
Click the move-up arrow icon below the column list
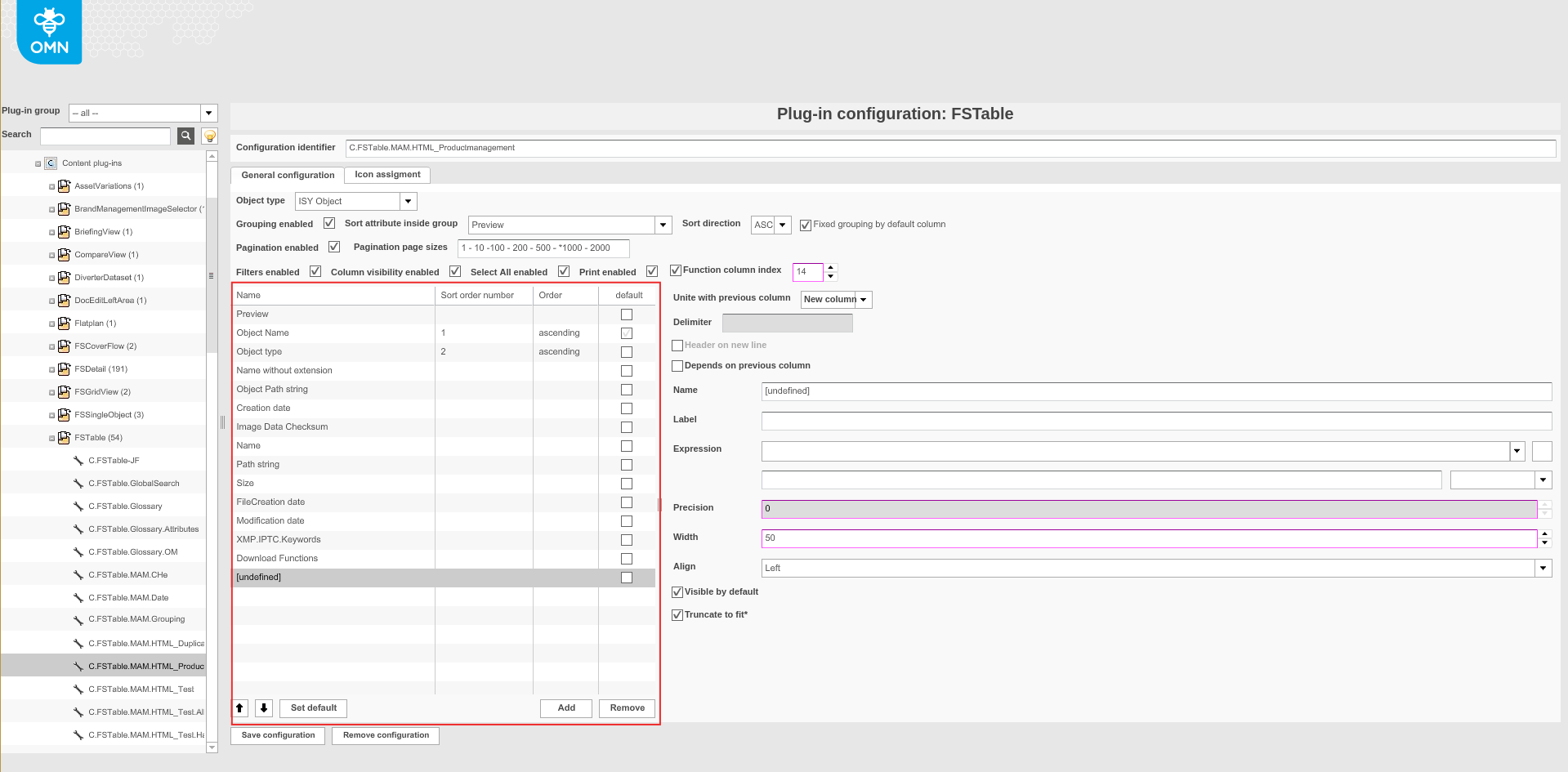coord(239,708)
